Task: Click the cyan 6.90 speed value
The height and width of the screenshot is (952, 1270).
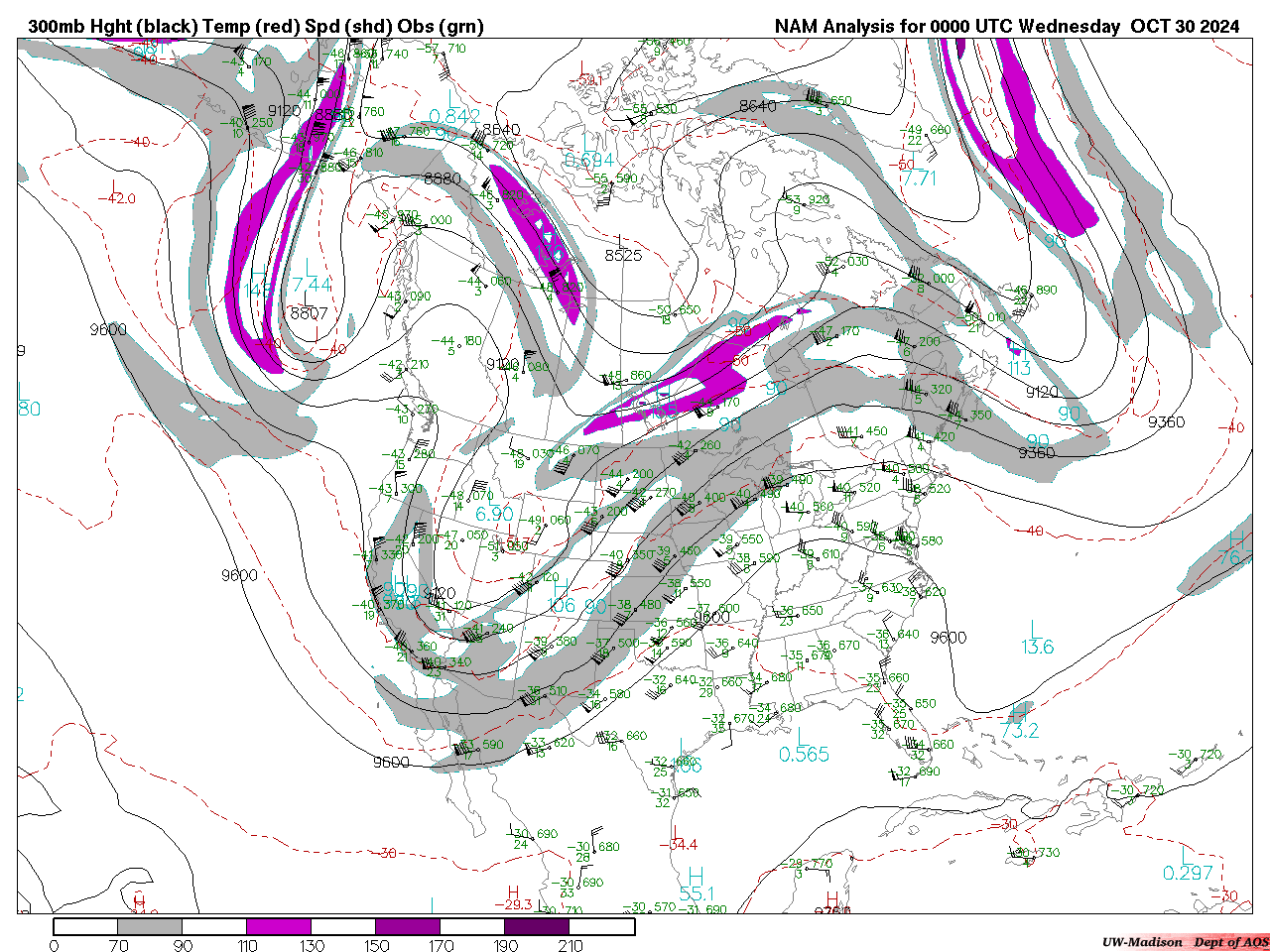Action: click(494, 514)
